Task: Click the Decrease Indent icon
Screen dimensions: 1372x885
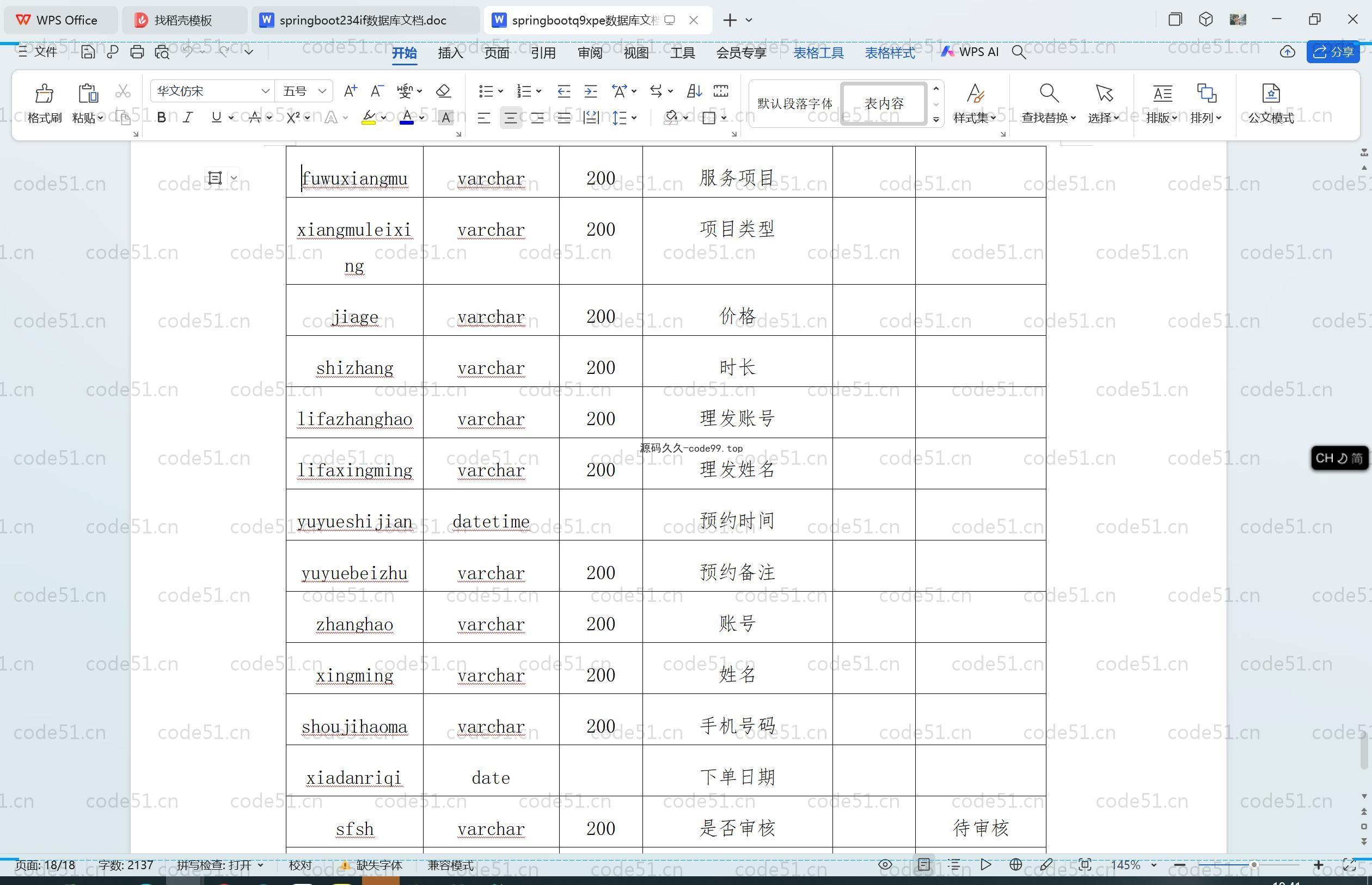Action: pos(564,91)
